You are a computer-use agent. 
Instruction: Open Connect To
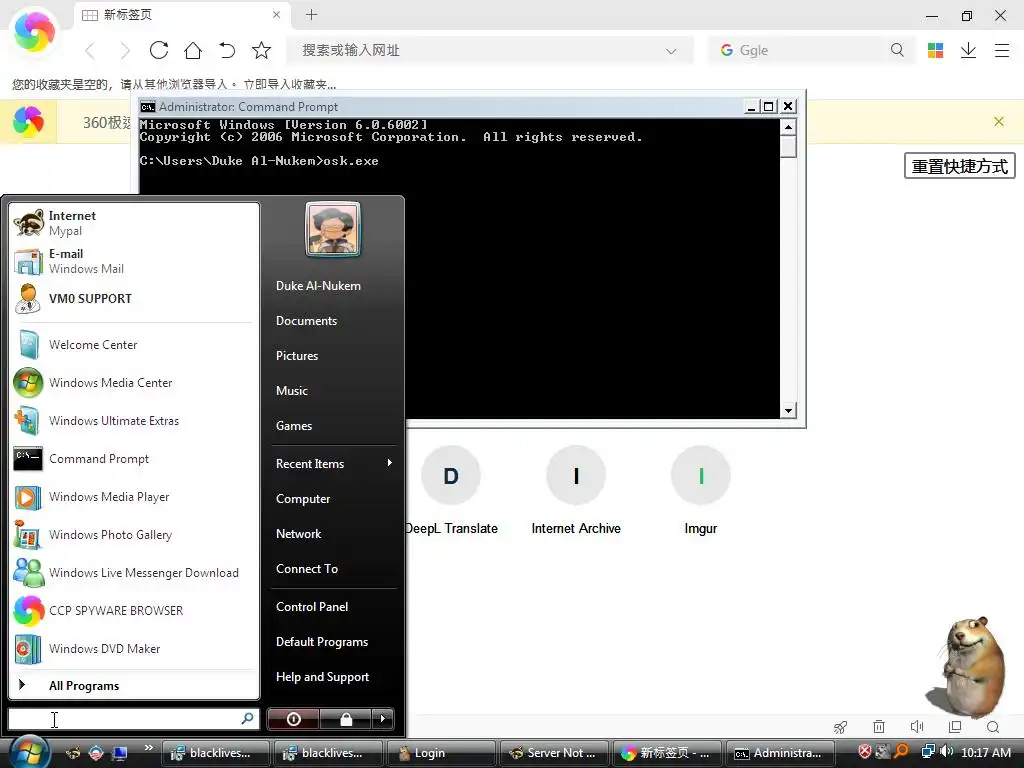[307, 569]
